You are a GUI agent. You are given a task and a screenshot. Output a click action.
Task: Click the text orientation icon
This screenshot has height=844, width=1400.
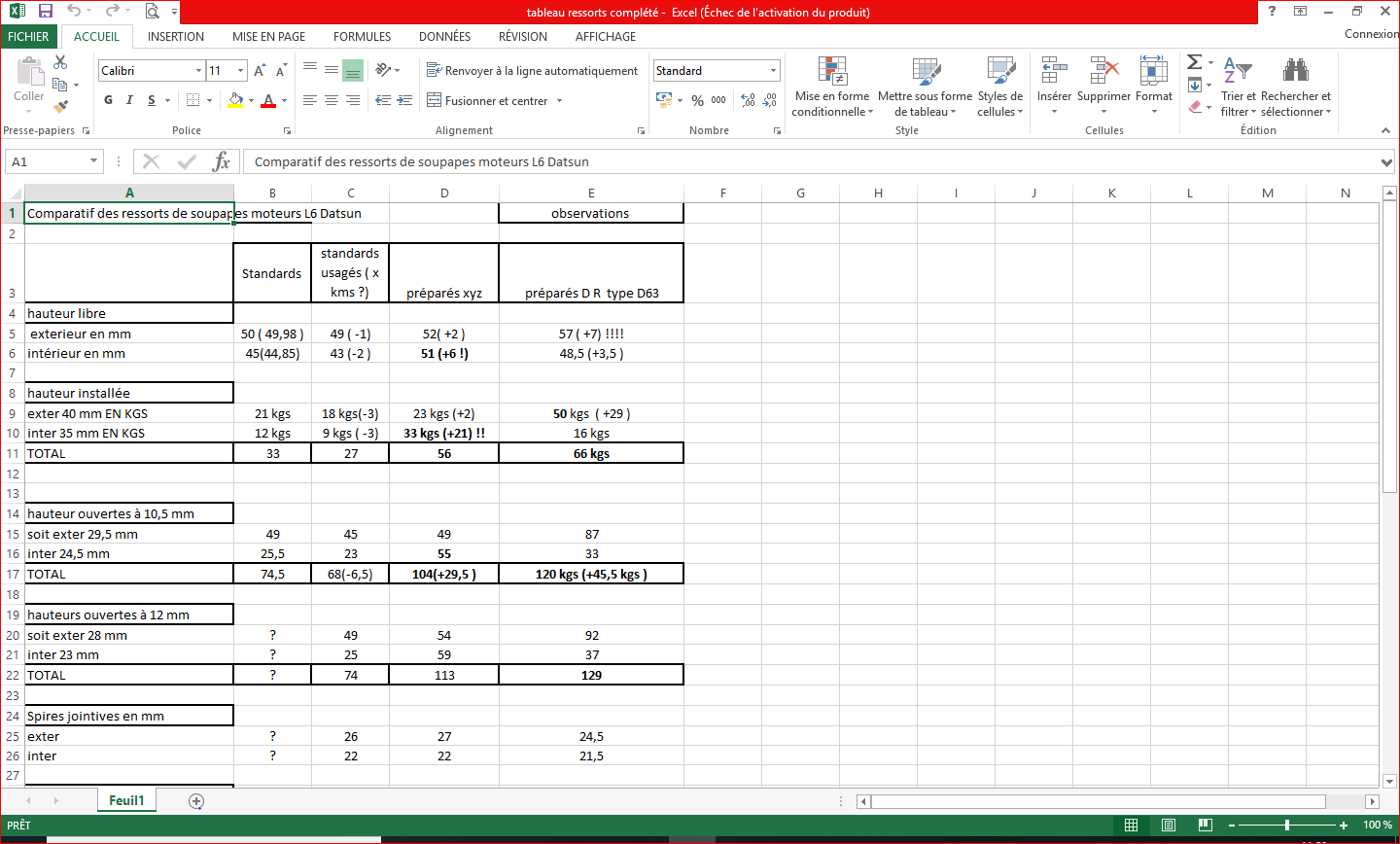[x=383, y=70]
